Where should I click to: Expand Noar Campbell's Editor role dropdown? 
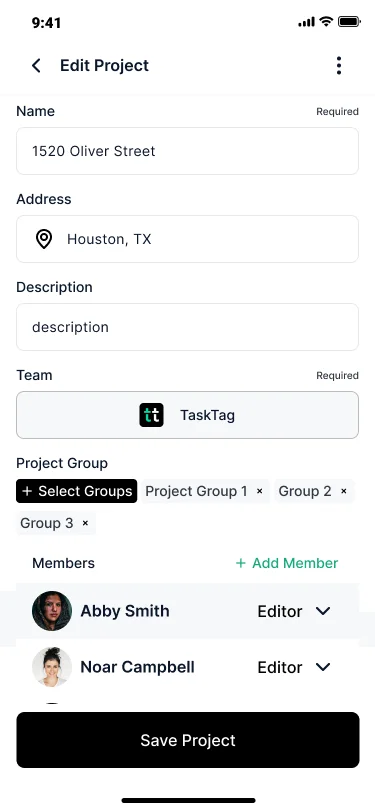click(294, 668)
